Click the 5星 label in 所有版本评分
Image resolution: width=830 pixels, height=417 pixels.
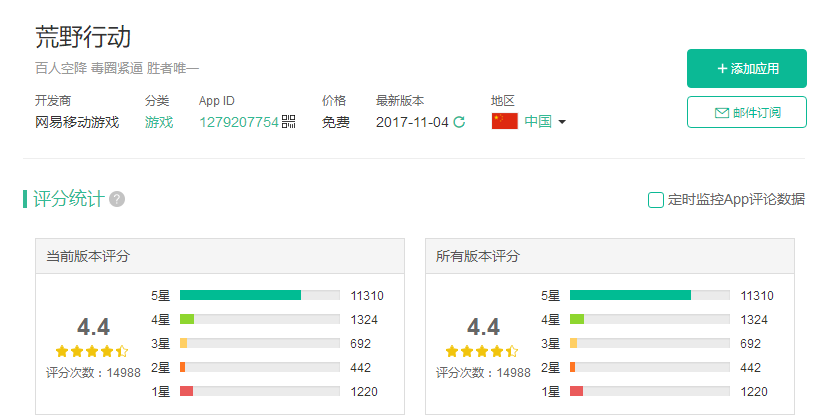[x=550, y=295]
